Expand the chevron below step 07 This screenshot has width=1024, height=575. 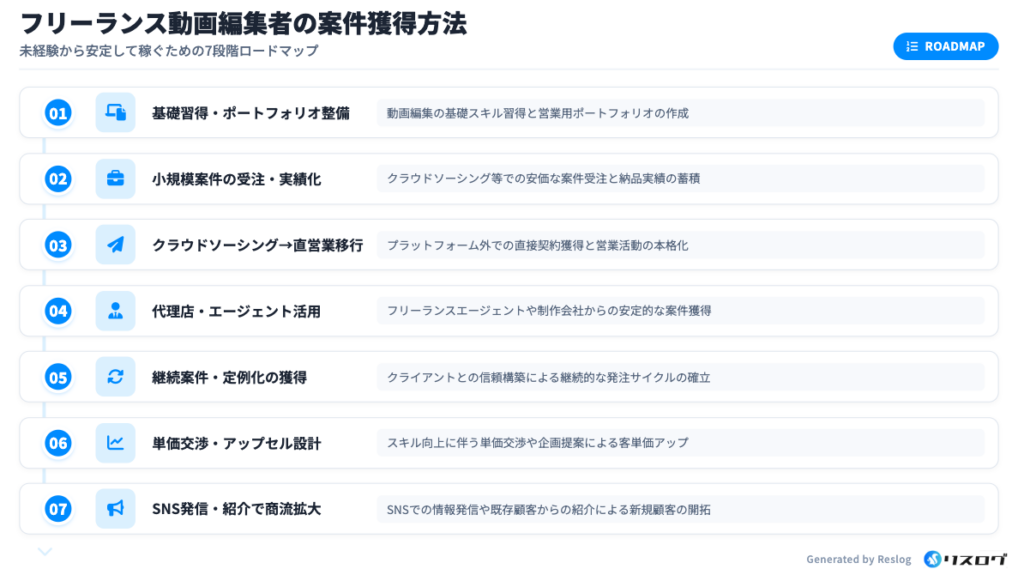(44, 551)
